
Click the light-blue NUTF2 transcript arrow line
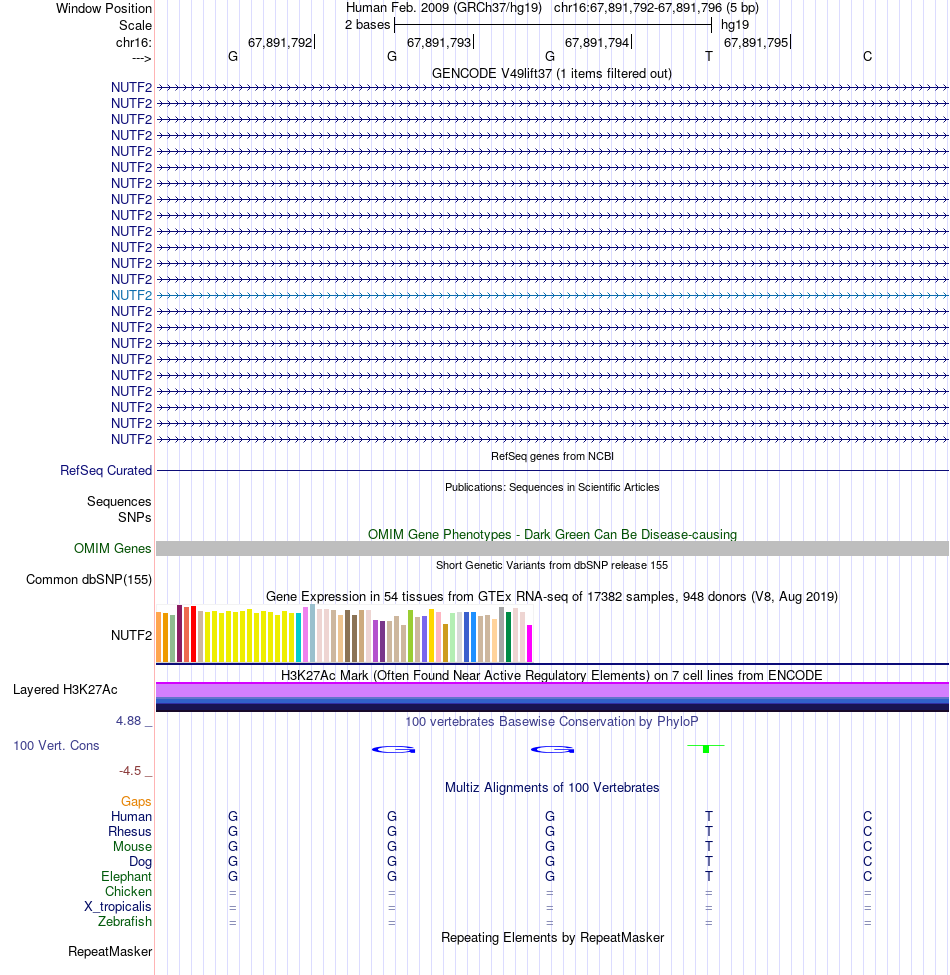(552, 295)
